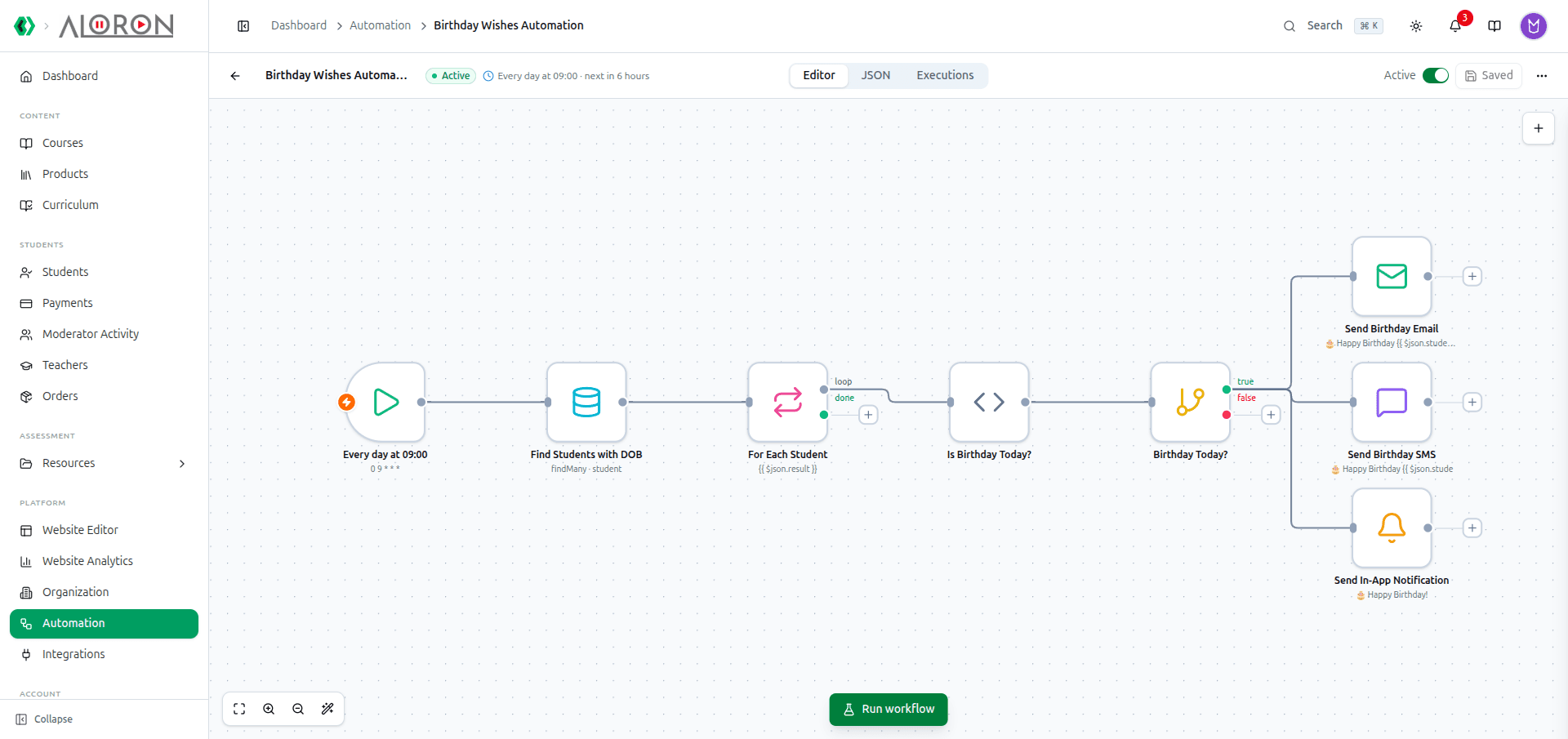
Task: Open Students in the sidebar
Action: point(104,272)
